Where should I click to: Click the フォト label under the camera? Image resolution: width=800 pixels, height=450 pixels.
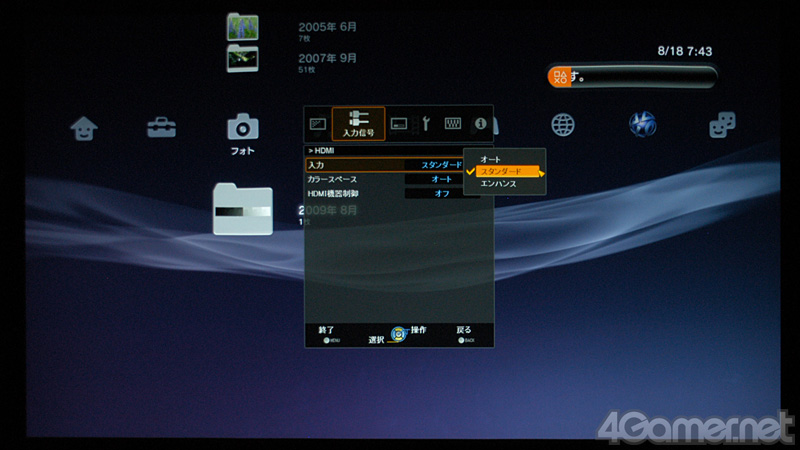(242, 151)
